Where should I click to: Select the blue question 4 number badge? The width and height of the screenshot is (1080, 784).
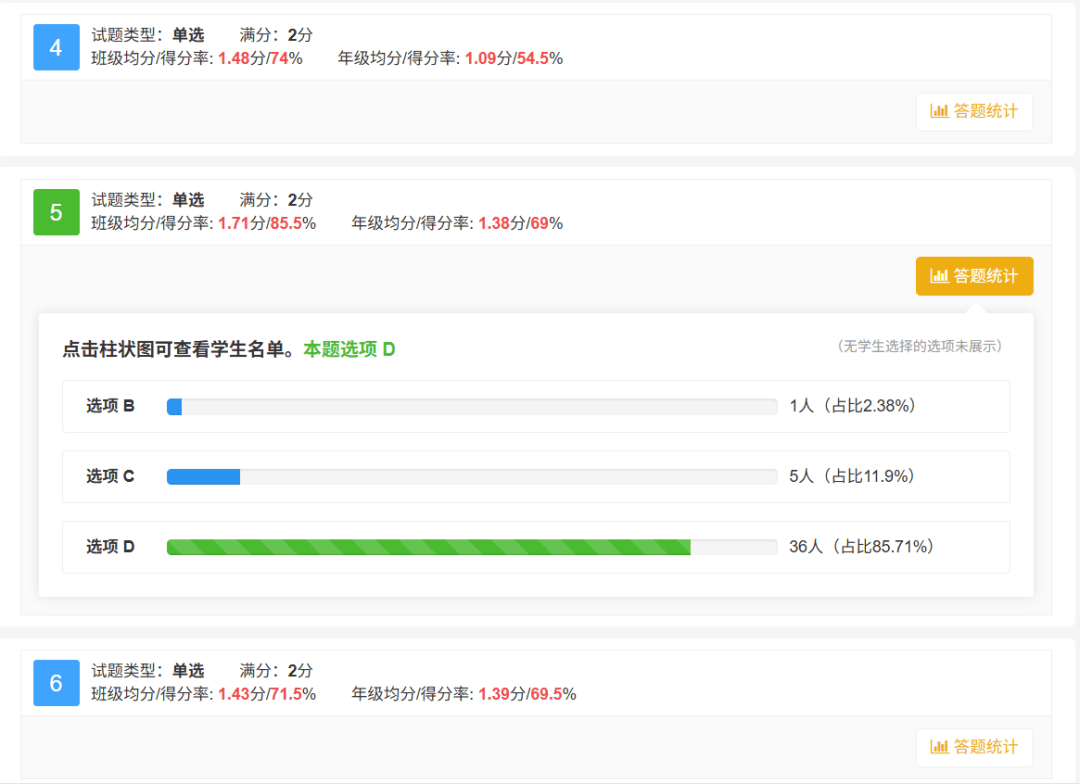(56, 47)
